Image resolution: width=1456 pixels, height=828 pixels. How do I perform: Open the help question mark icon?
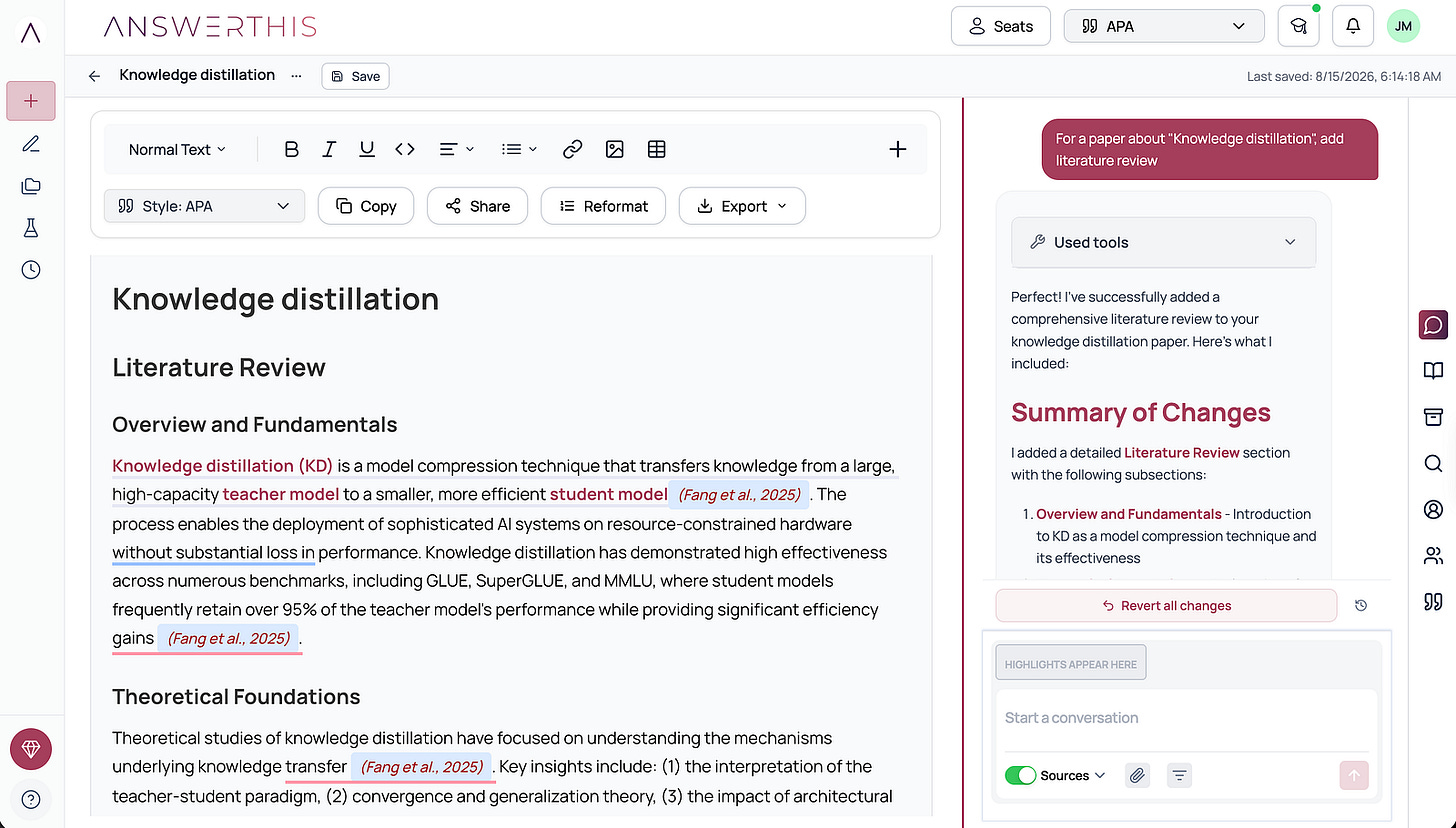click(x=31, y=799)
